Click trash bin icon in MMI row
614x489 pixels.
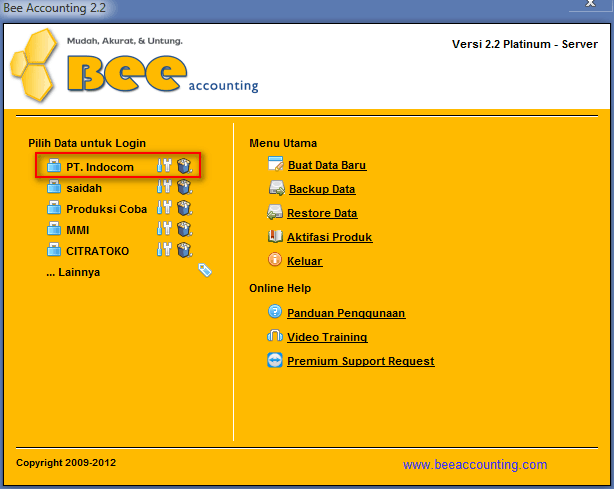(184, 229)
